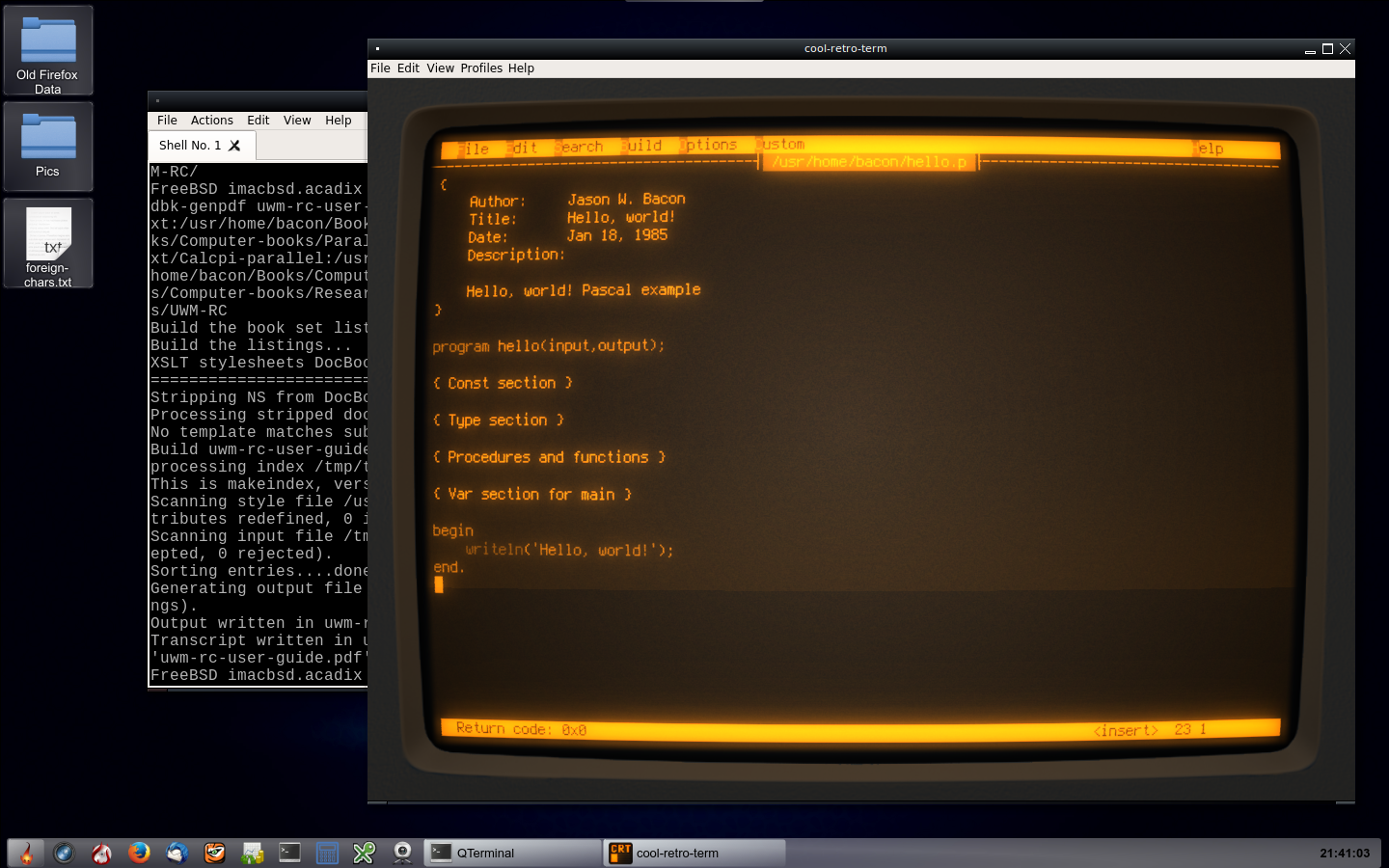The height and width of the screenshot is (868, 1389).
Task: Click the cool-retro-term taskbar window button
Action: (x=694, y=853)
